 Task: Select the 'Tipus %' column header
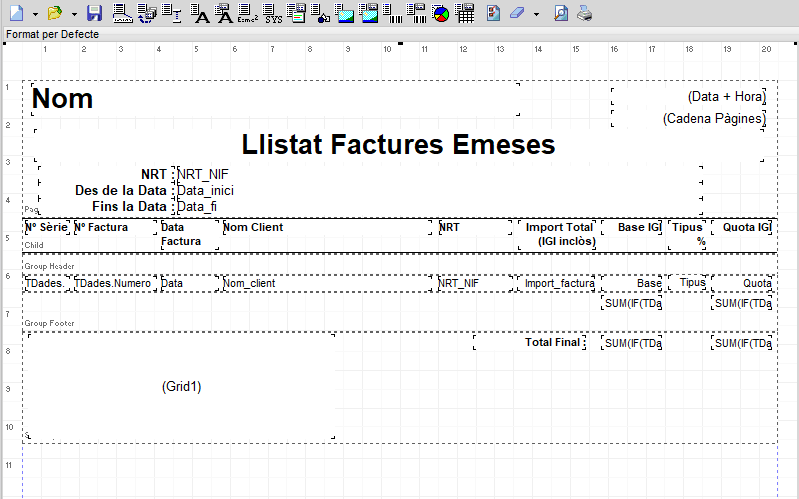(x=687, y=234)
